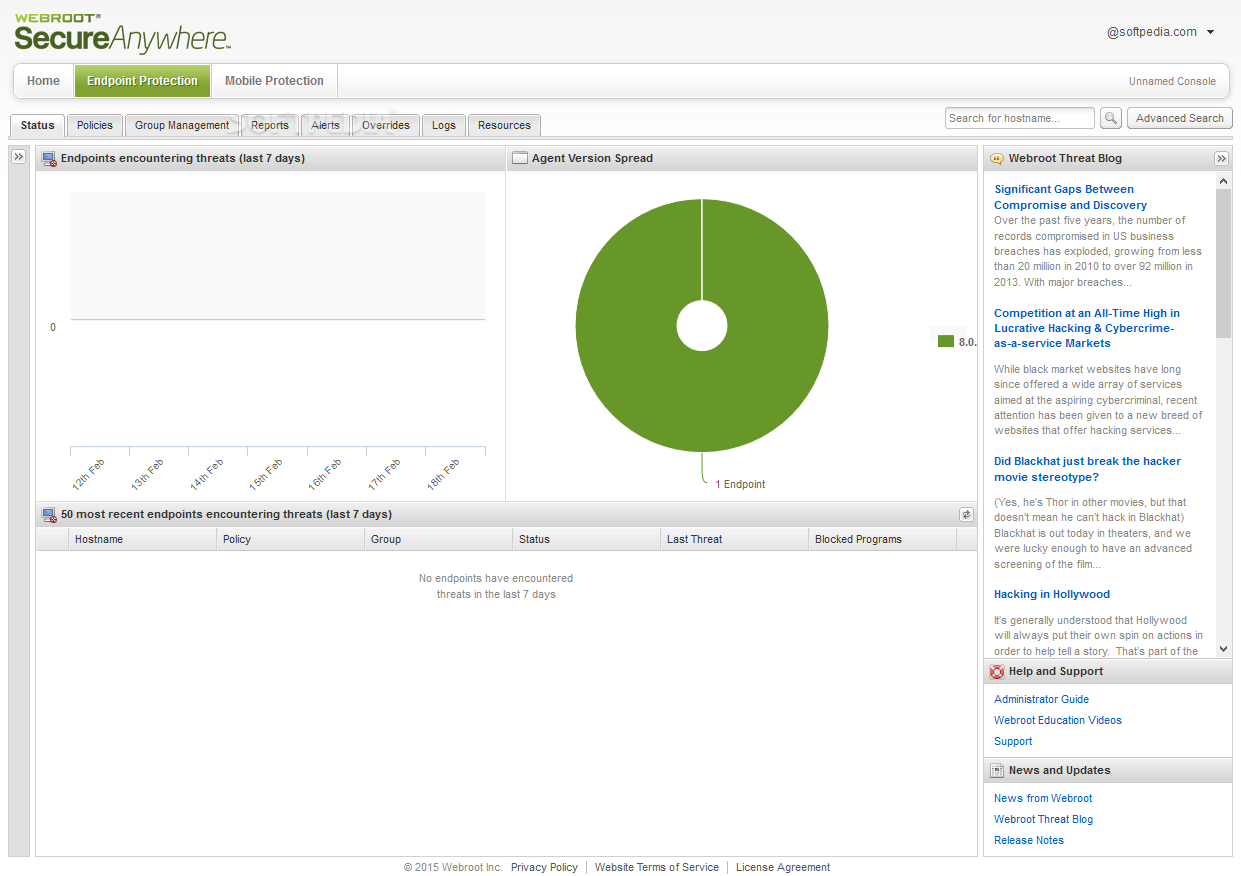Click the News and Updates newspaper icon
The width and height of the screenshot is (1241, 876).
click(x=997, y=771)
